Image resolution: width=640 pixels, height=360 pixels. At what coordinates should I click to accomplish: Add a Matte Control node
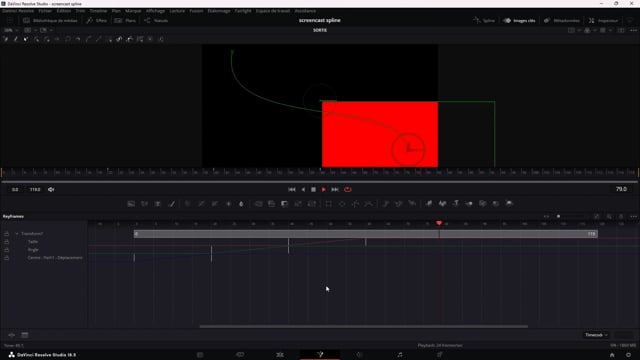click(x=285, y=204)
